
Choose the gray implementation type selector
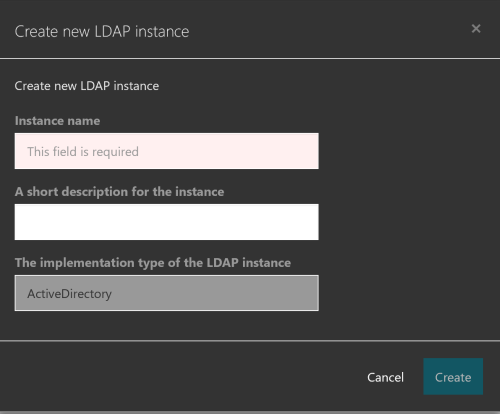tap(167, 293)
